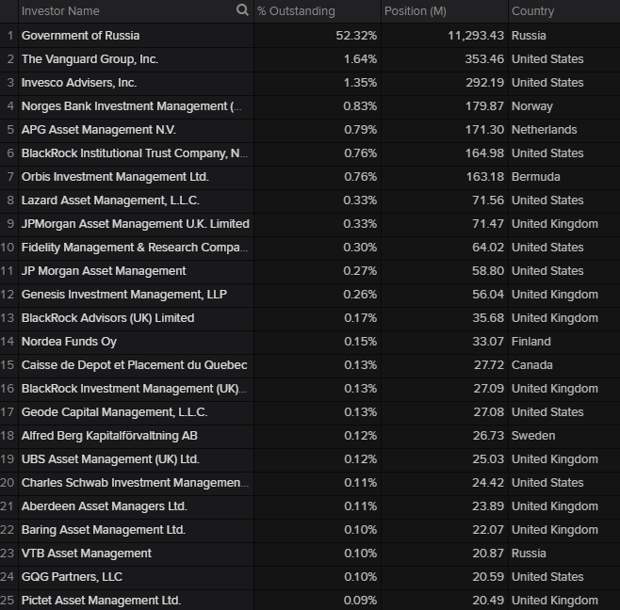
Task: Click the Netherlands country cell
Action: pos(544,130)
